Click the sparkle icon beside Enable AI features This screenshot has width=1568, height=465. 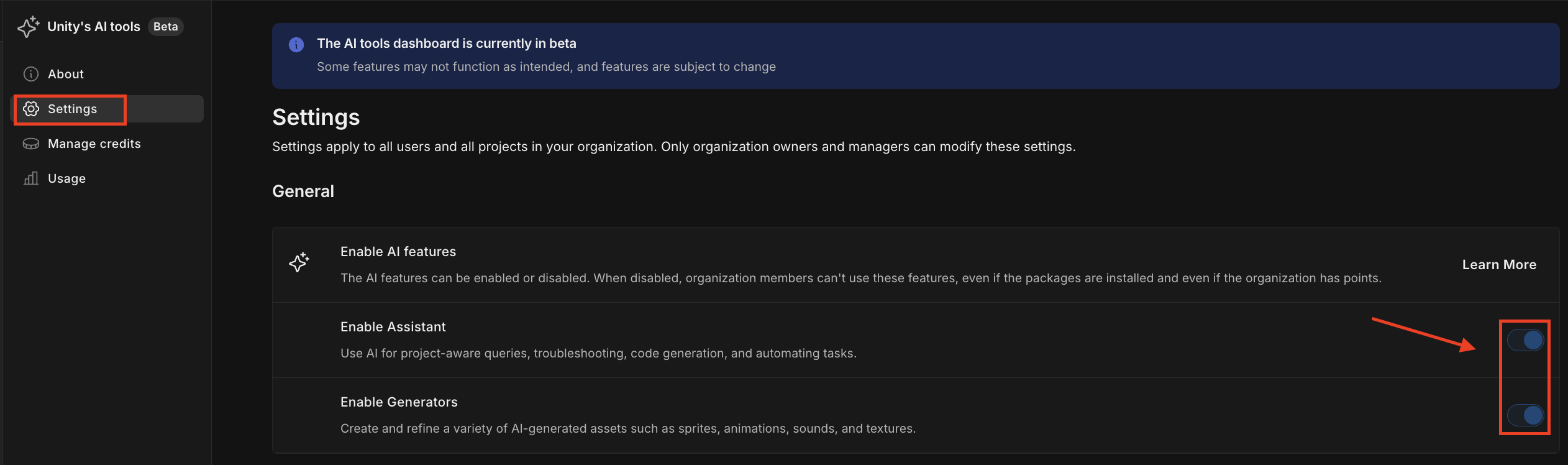pos(299,262)
